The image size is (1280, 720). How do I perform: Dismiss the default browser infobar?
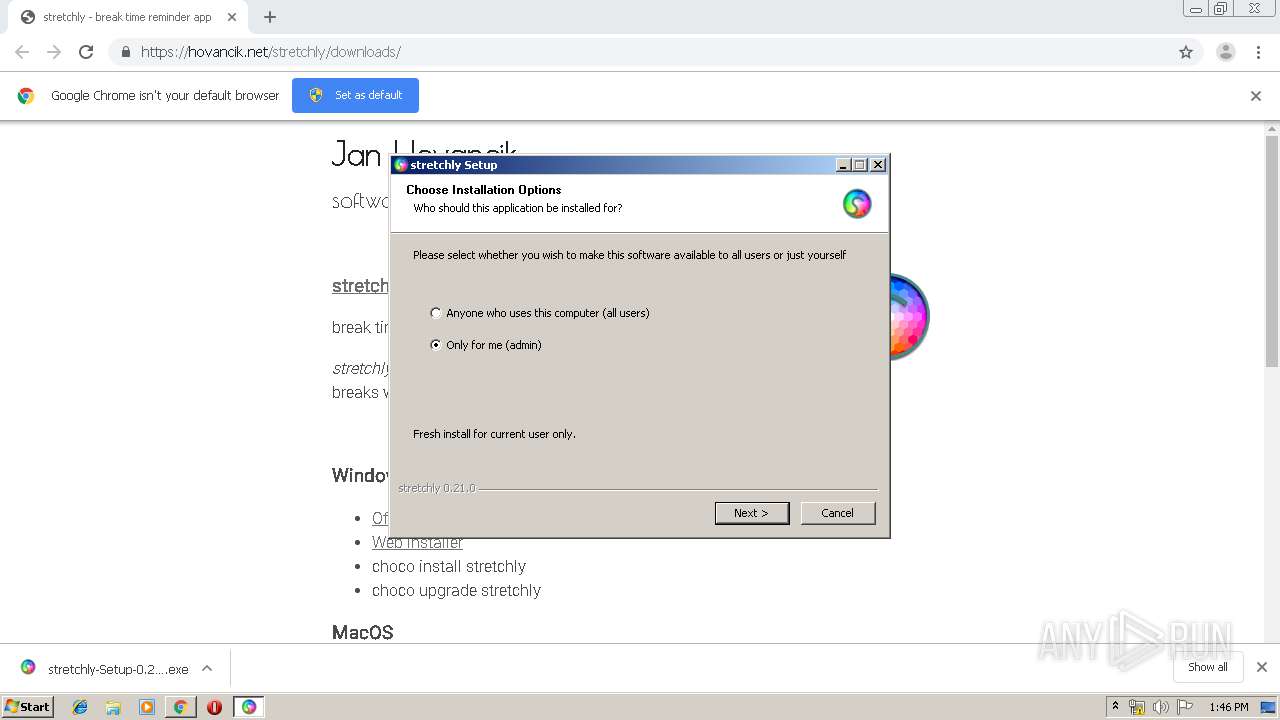point(1256,96)
